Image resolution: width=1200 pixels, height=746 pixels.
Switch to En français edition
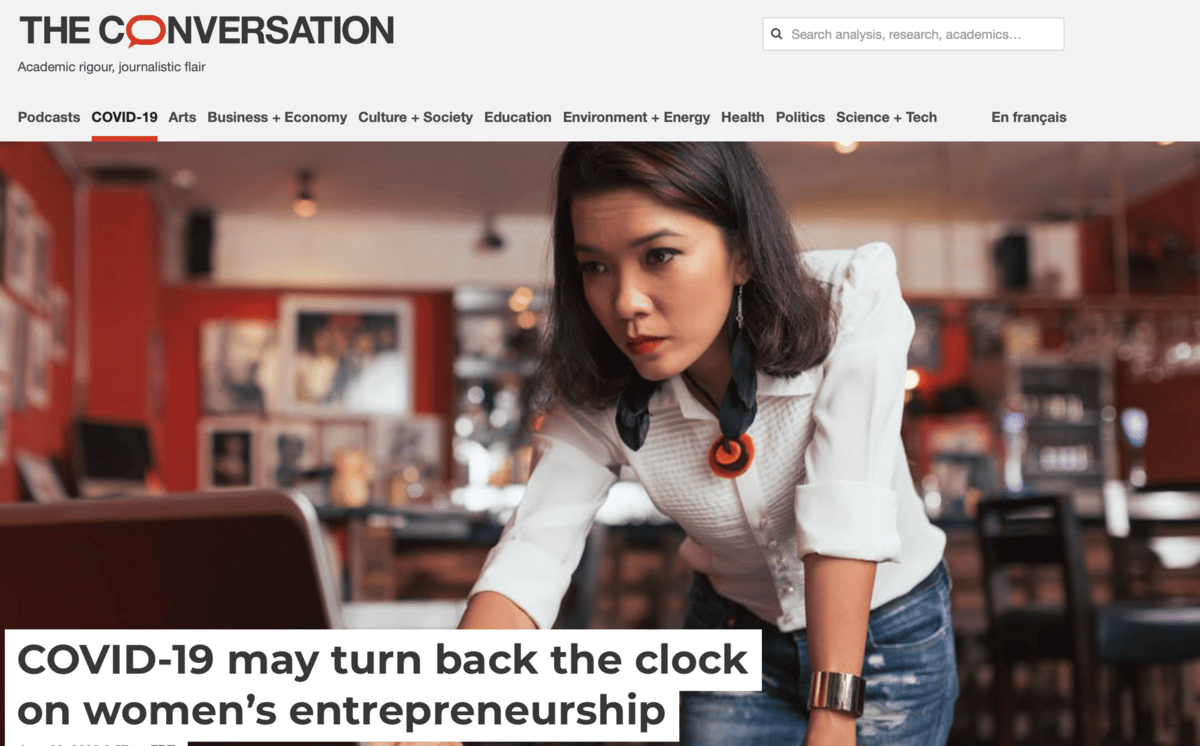pos(1029,117)
